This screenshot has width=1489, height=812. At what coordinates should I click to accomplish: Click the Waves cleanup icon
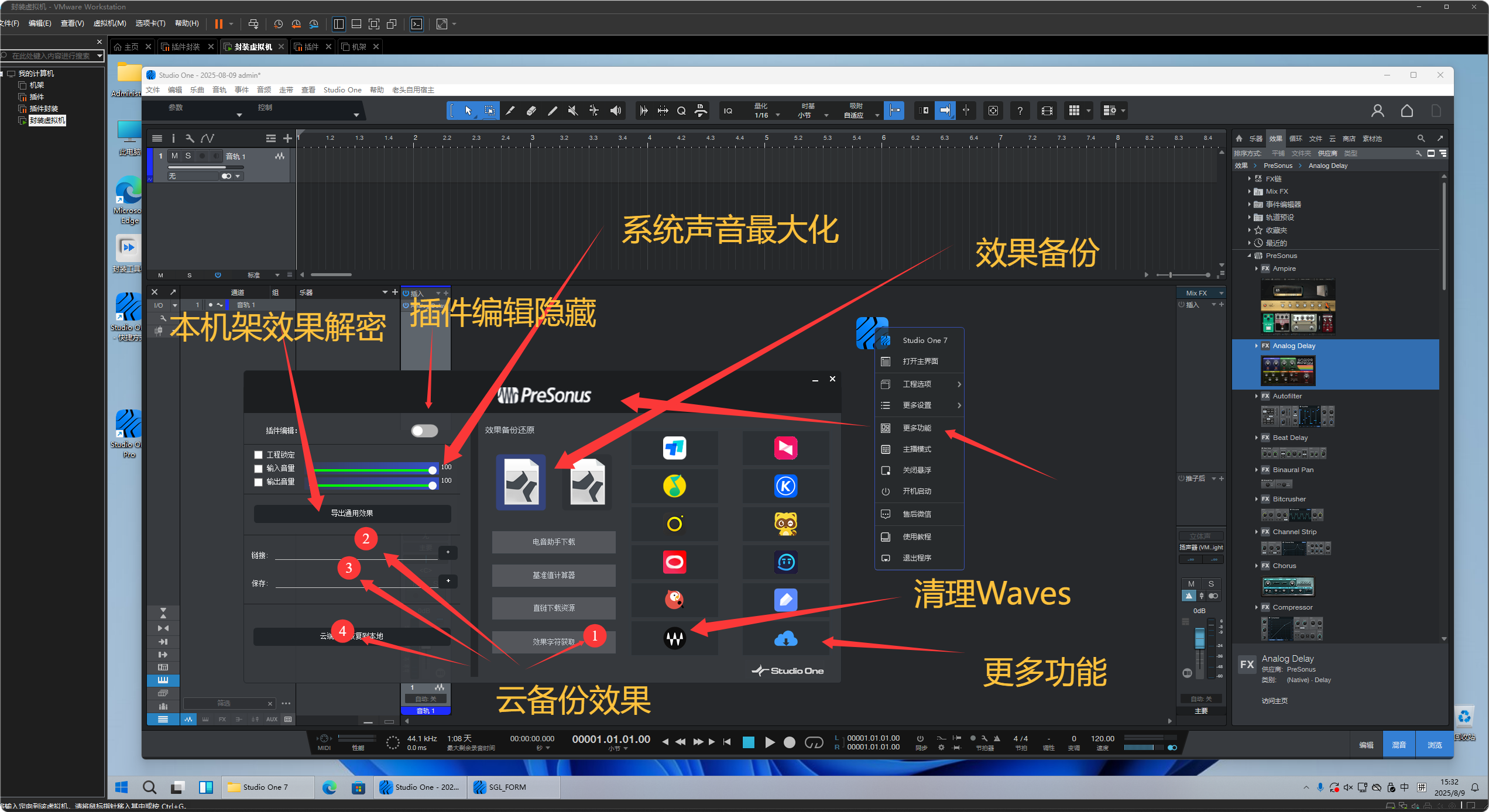[x=674, y=638]
